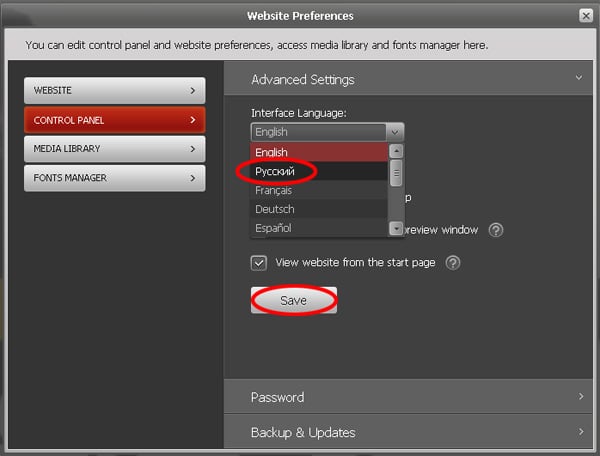Screen dimensions: 600x456
Task: Go to the MEDIA LIBRARY category
Action: [114, 149]
